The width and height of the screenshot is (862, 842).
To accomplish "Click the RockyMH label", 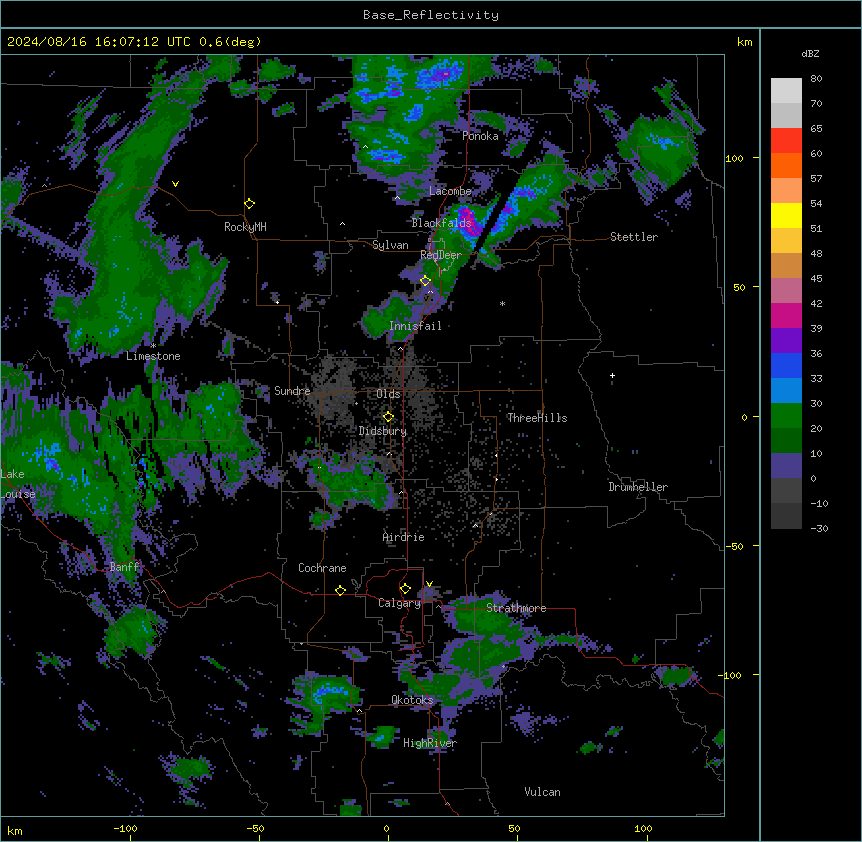I will pyautogui.click(x=245, y=227).
